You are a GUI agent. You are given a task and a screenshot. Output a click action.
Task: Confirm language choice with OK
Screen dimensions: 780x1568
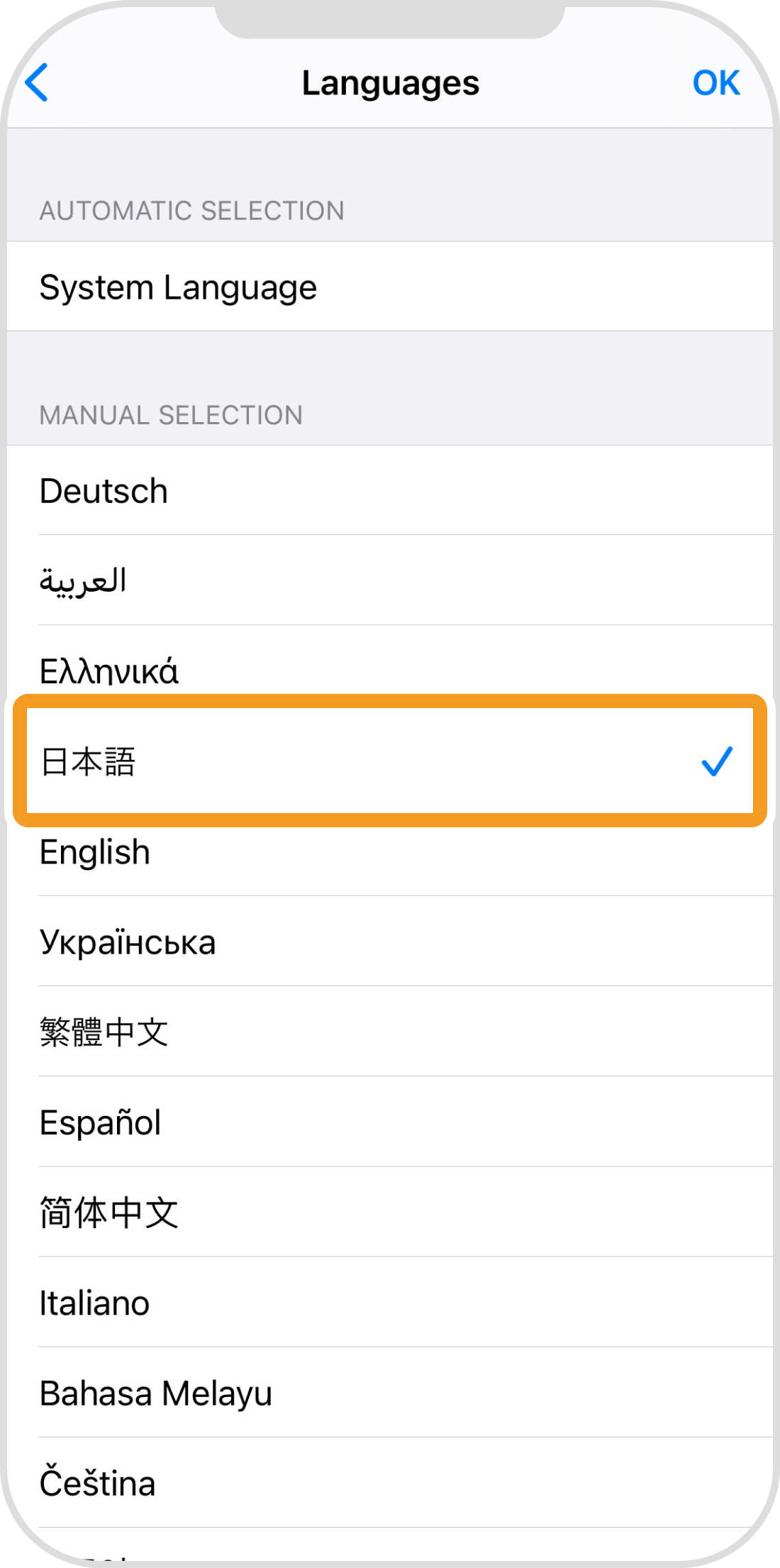tap(715, 83)
